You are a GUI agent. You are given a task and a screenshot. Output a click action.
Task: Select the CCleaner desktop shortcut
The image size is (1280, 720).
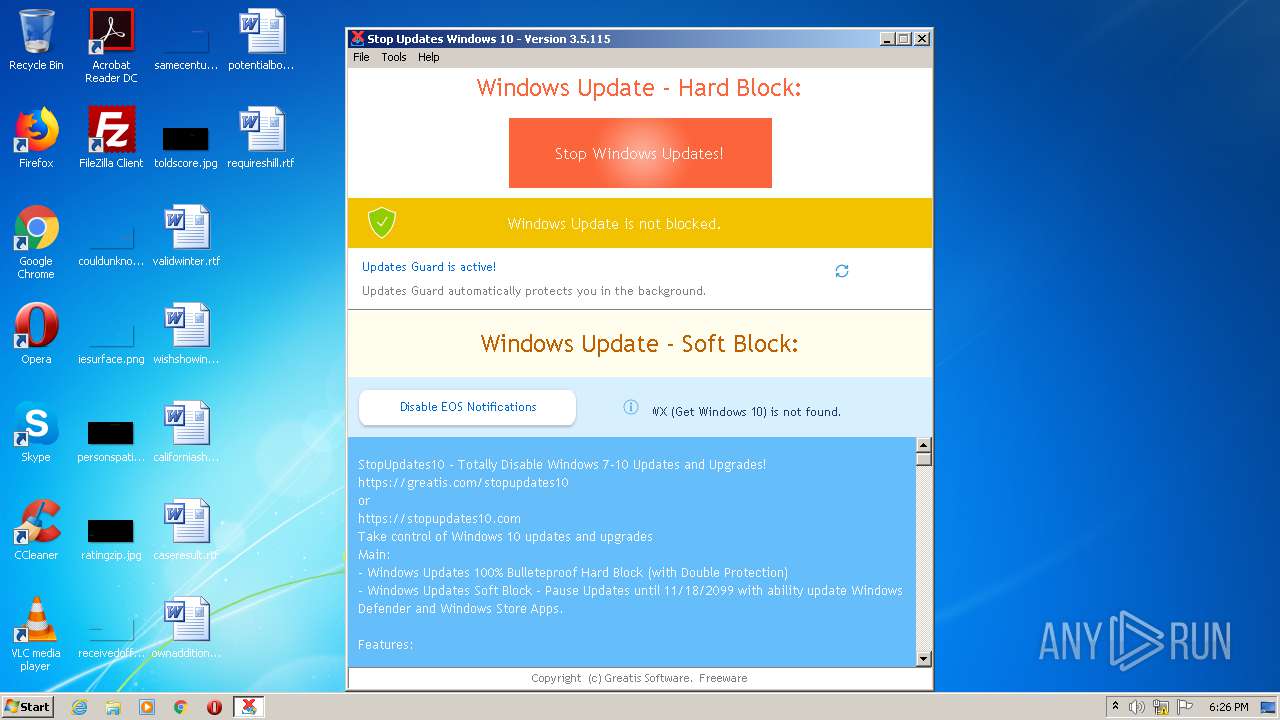pyautogui.click(x=36, y=530)
